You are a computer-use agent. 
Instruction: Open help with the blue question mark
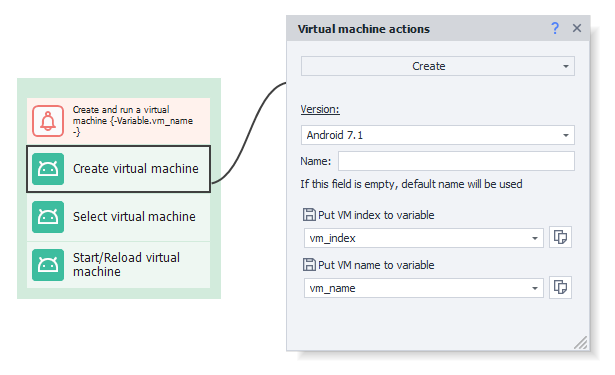pos(555,28)
